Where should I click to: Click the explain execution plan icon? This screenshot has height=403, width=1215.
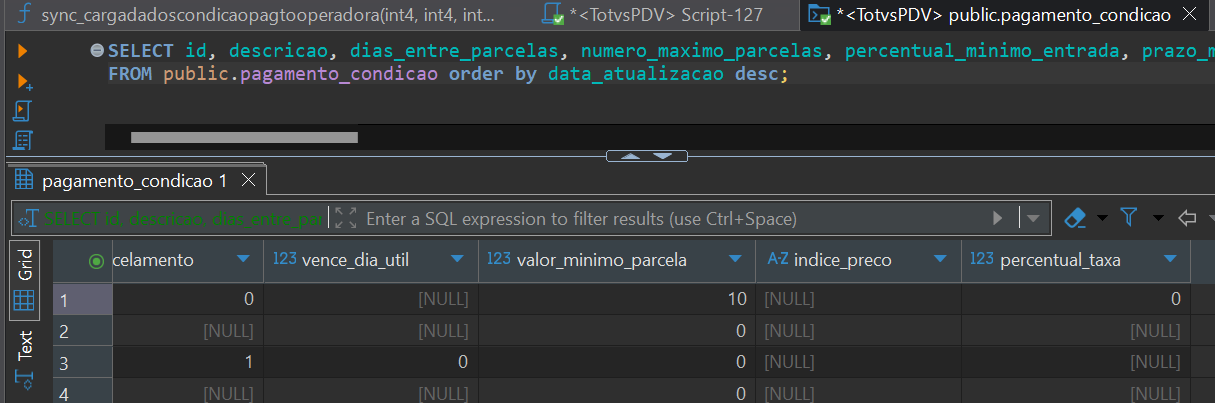click(23, 139)
